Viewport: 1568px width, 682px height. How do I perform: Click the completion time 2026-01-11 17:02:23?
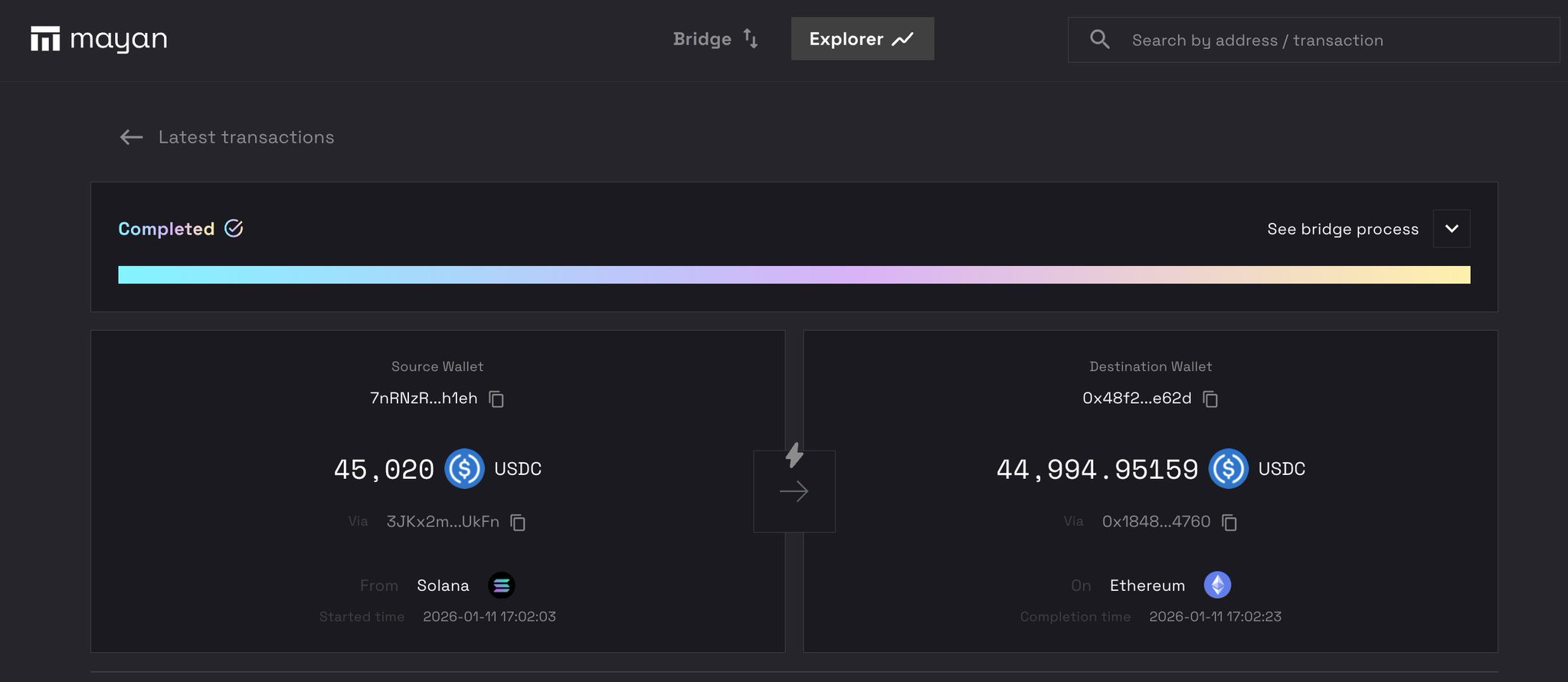pyautogui.click(x=1215, y=617)
